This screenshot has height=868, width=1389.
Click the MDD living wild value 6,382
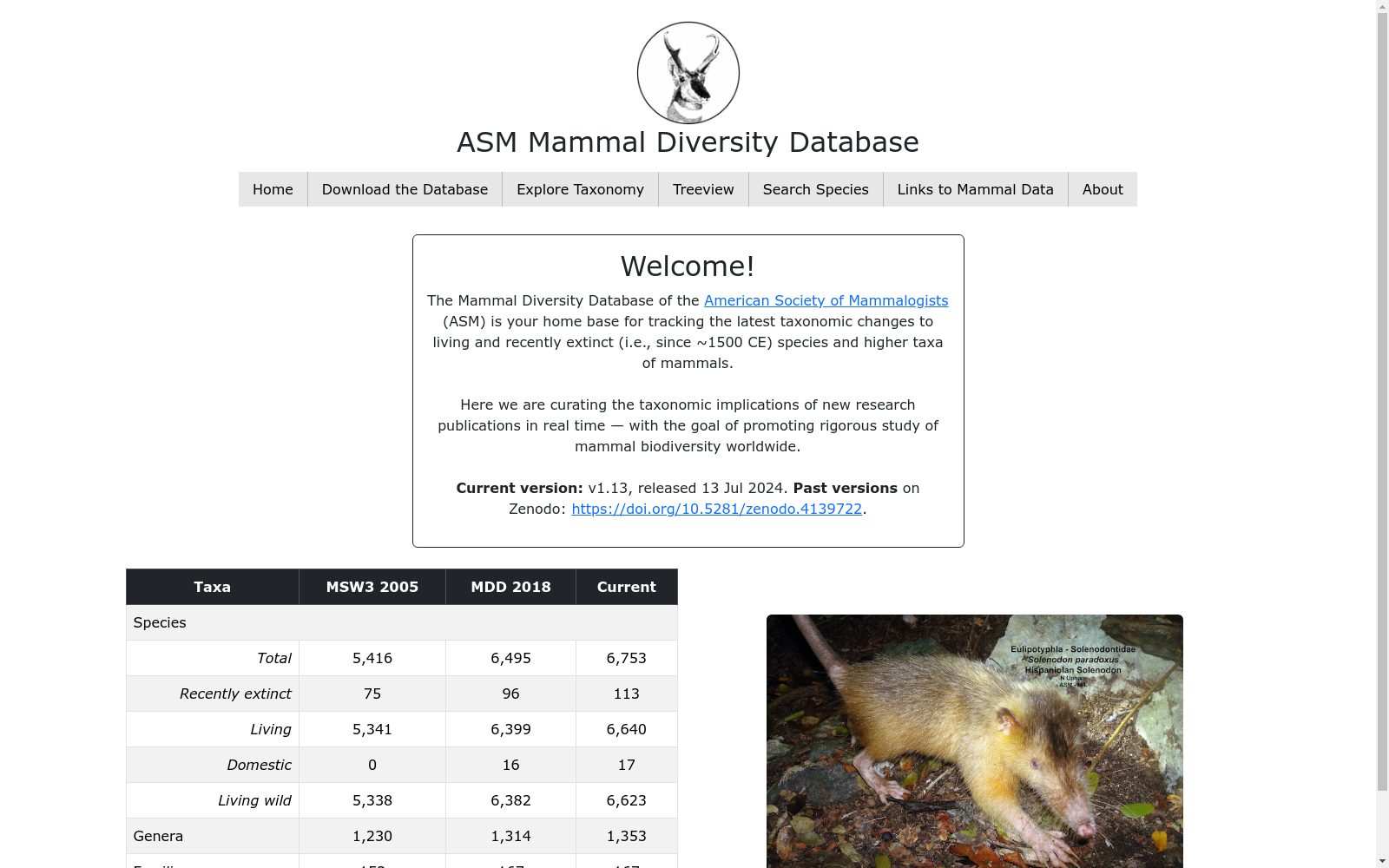510,800
